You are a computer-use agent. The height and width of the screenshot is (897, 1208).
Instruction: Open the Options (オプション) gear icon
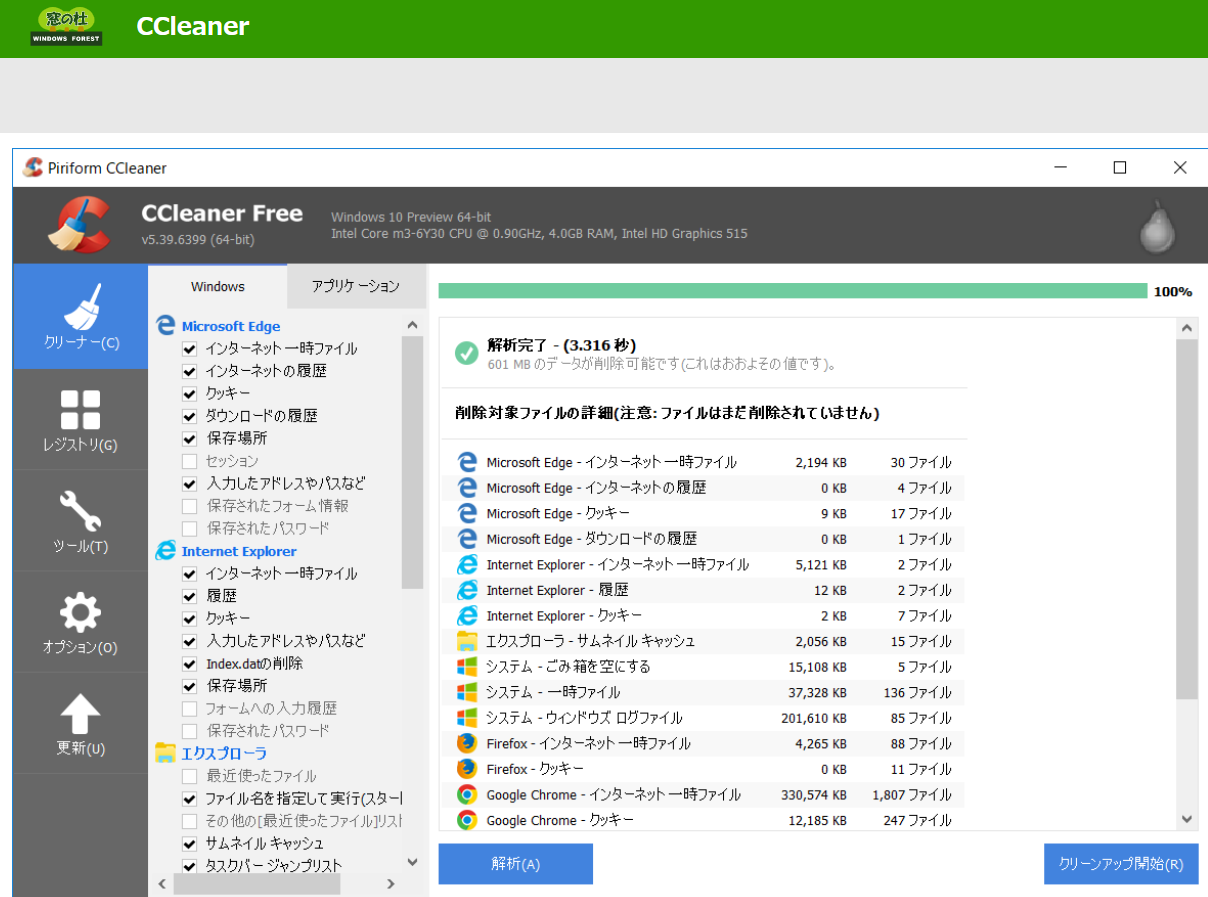80,612
